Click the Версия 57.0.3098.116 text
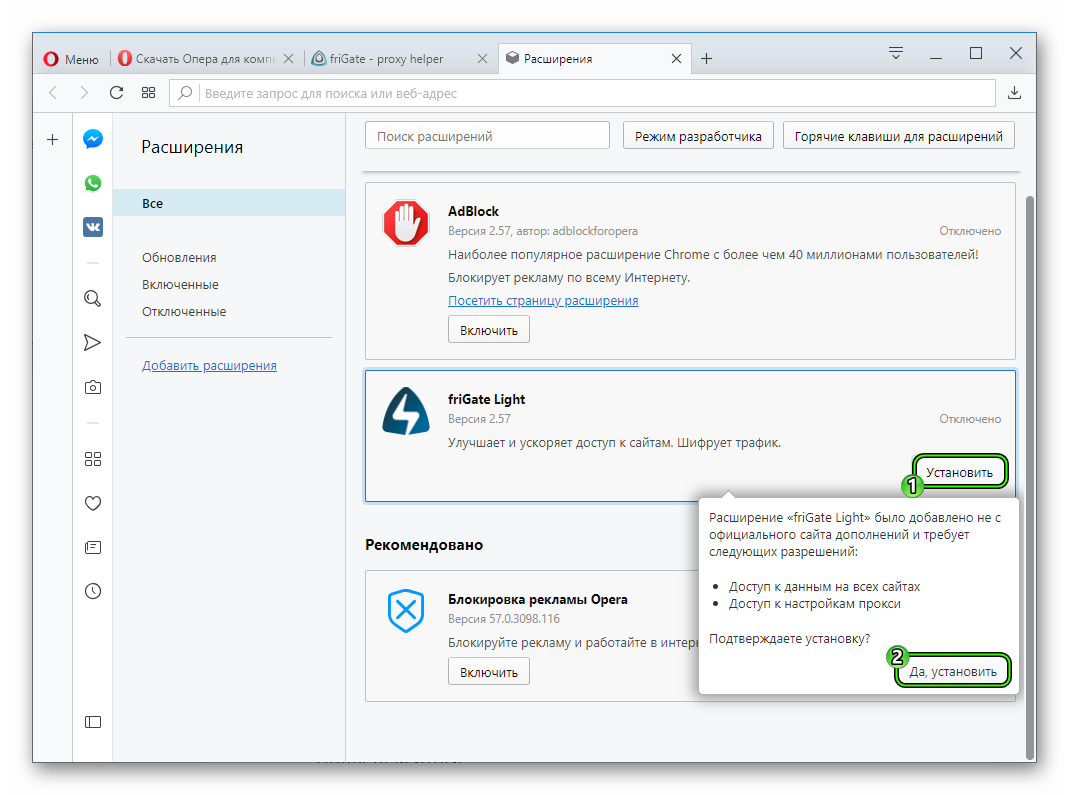 click(x=504, y=618)
